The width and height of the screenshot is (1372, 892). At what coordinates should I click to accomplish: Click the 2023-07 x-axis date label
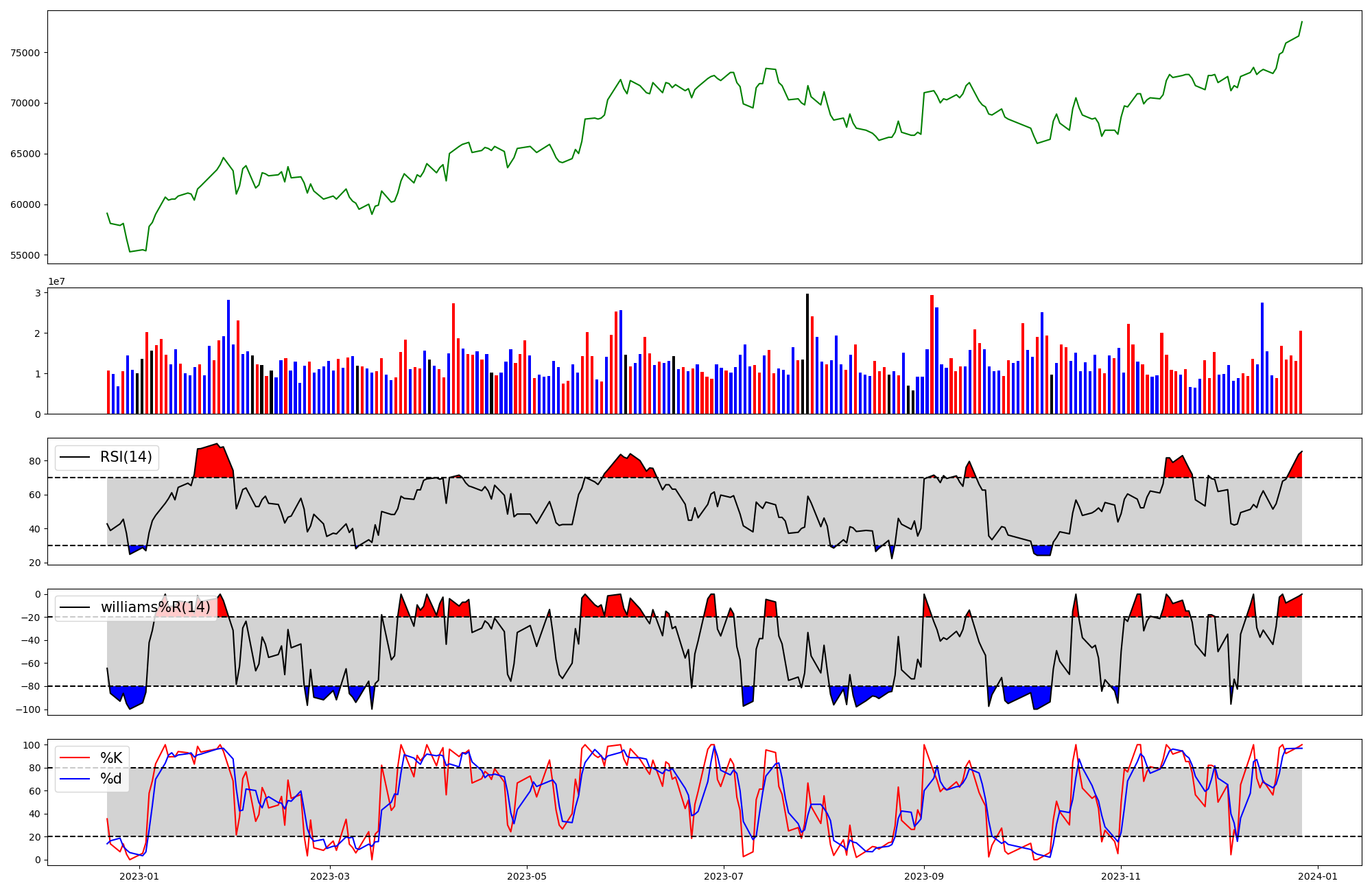point(724,876)
